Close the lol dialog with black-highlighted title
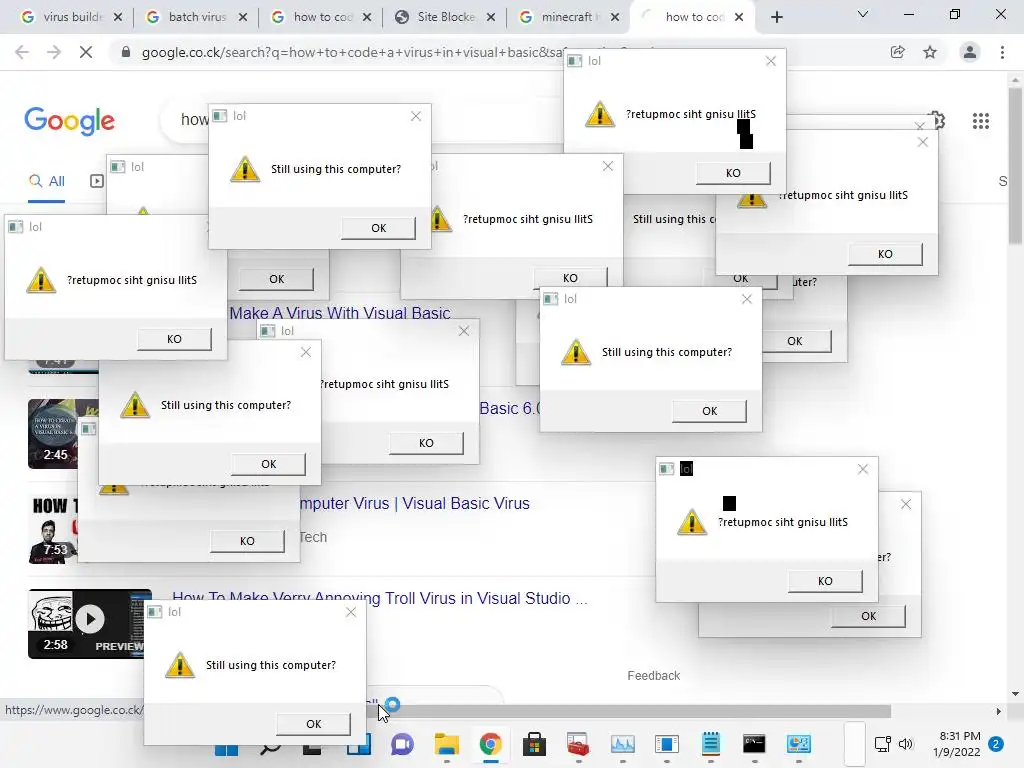 863,469
